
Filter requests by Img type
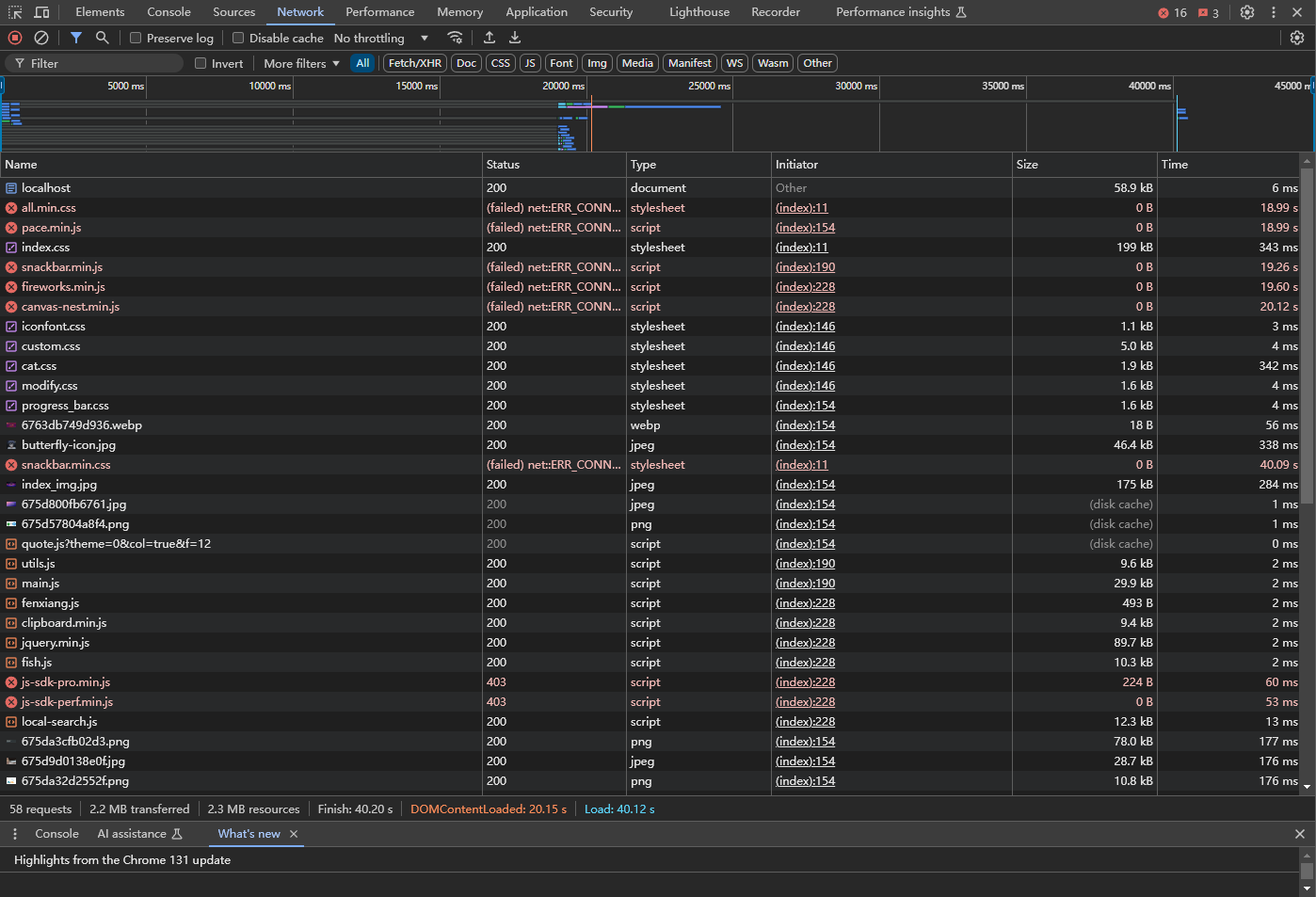tap(597, 63)
